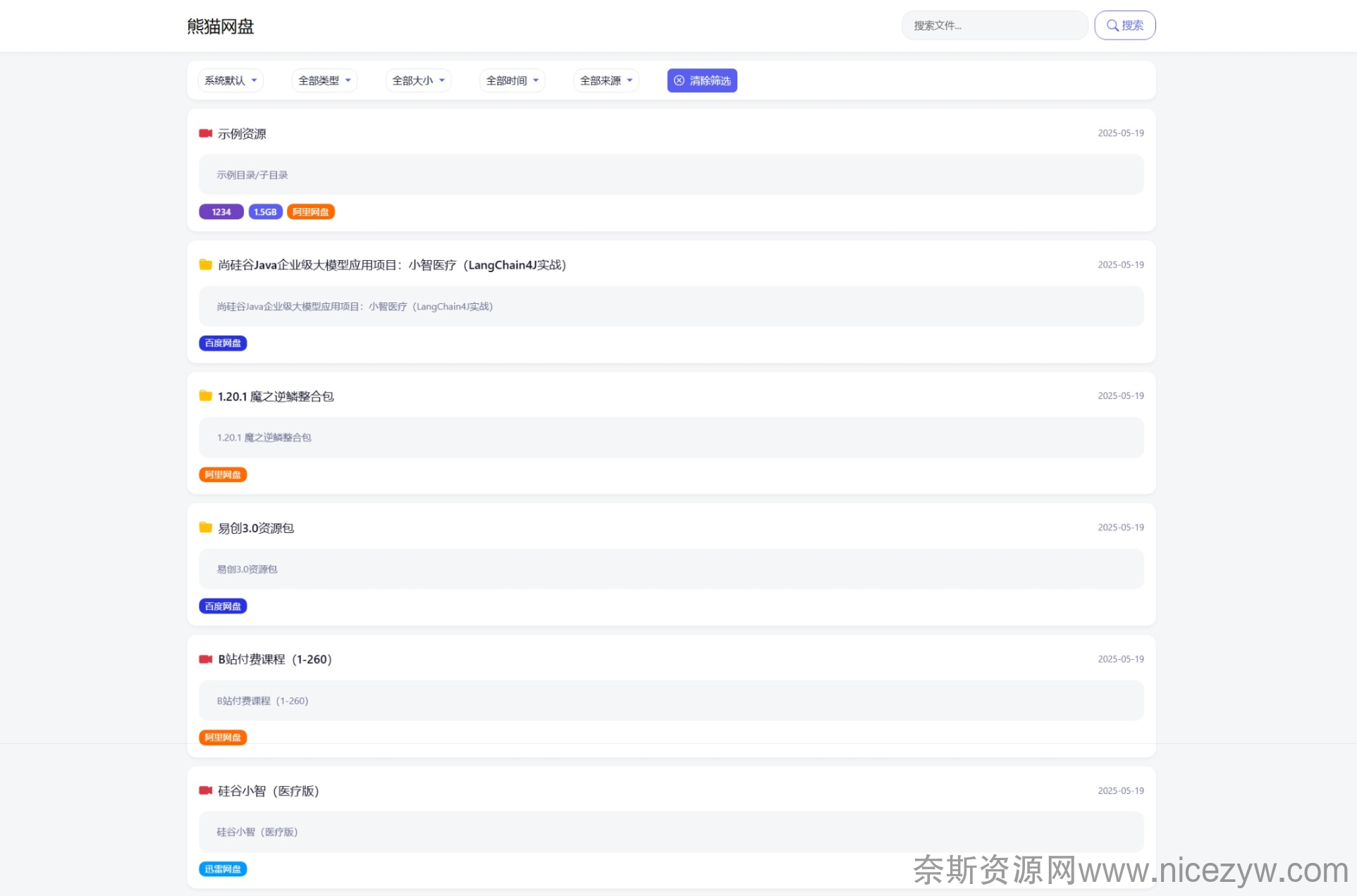The image size is (1357, 896).
Task: Click the purple 1234 tag
Action: pyautogui.click(x=221, y=212)
